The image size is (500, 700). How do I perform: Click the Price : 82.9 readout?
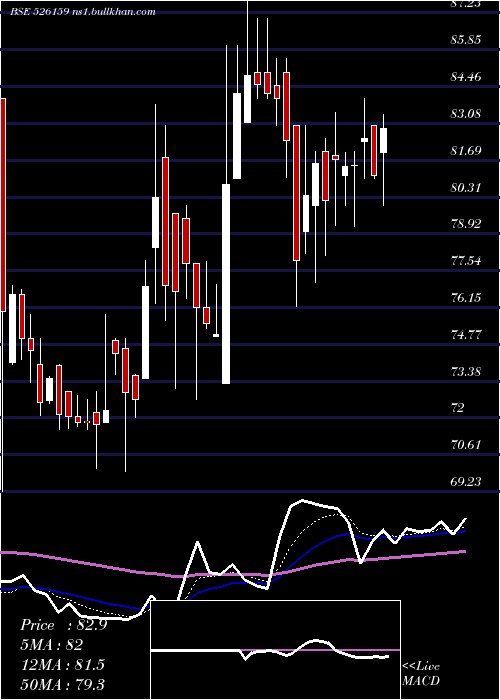(x=63, y=625)
